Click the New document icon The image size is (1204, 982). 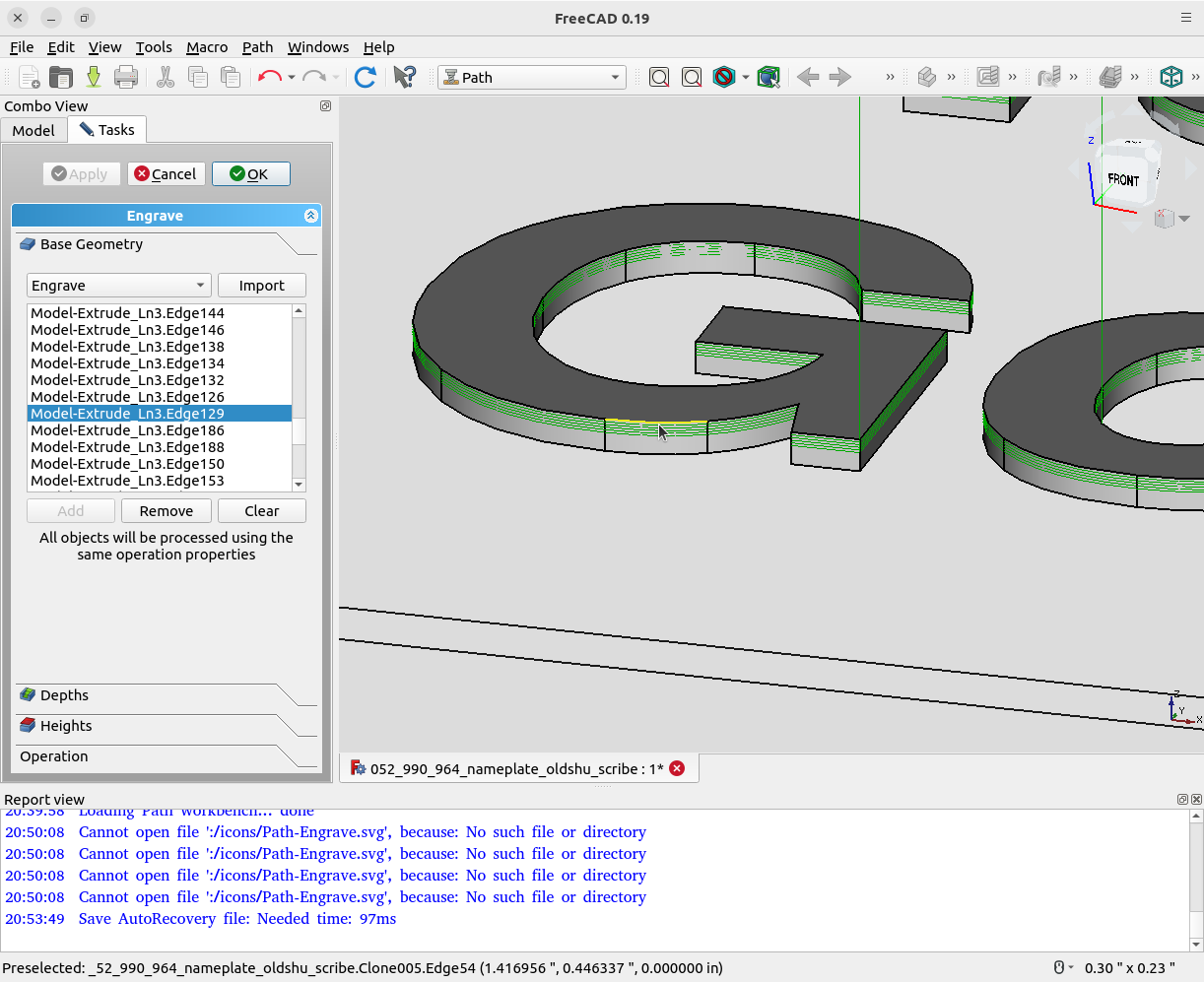point(30,77)
